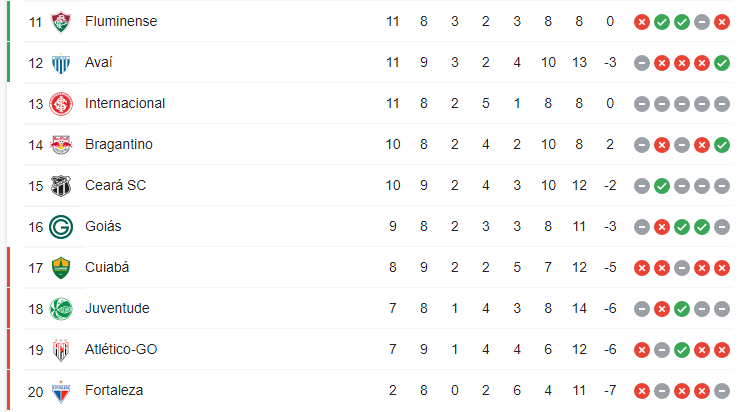Click the Fluminense club crest
Viewport: 743px width, 412px height.
61,22
